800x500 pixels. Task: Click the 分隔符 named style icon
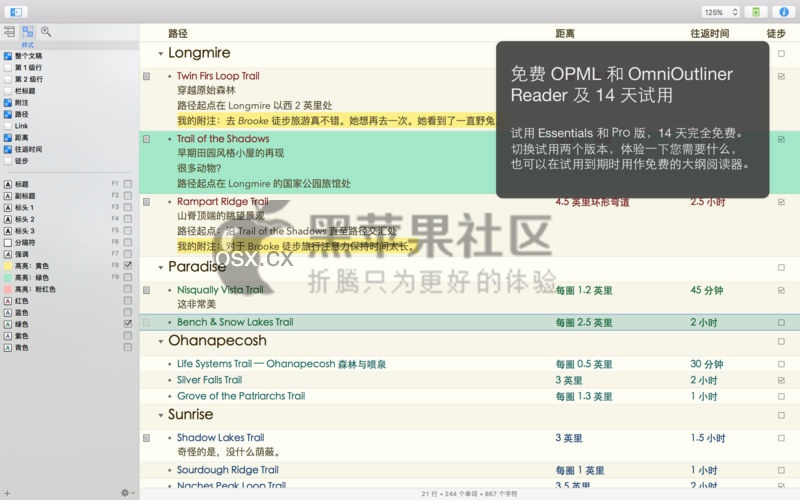click(8, 243)
